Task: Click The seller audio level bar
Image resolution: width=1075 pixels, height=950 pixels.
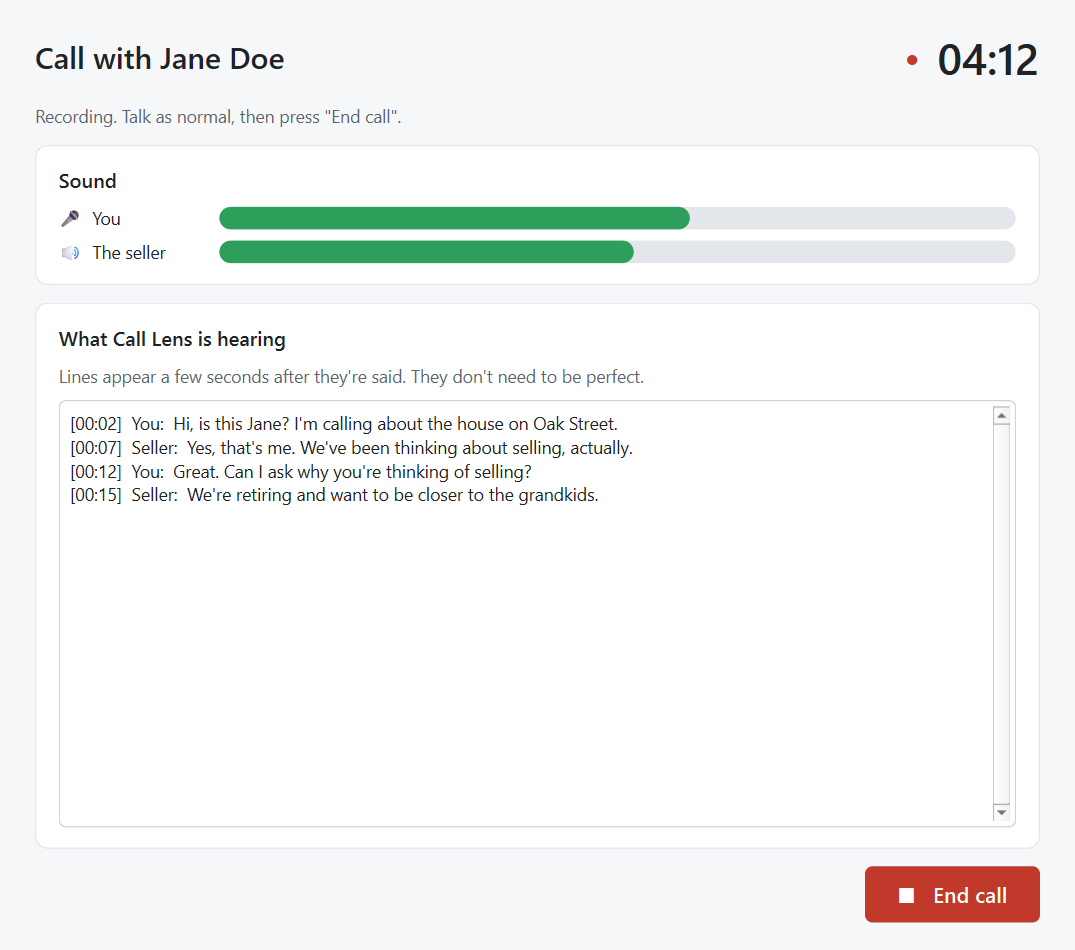Action: point(617,252)
